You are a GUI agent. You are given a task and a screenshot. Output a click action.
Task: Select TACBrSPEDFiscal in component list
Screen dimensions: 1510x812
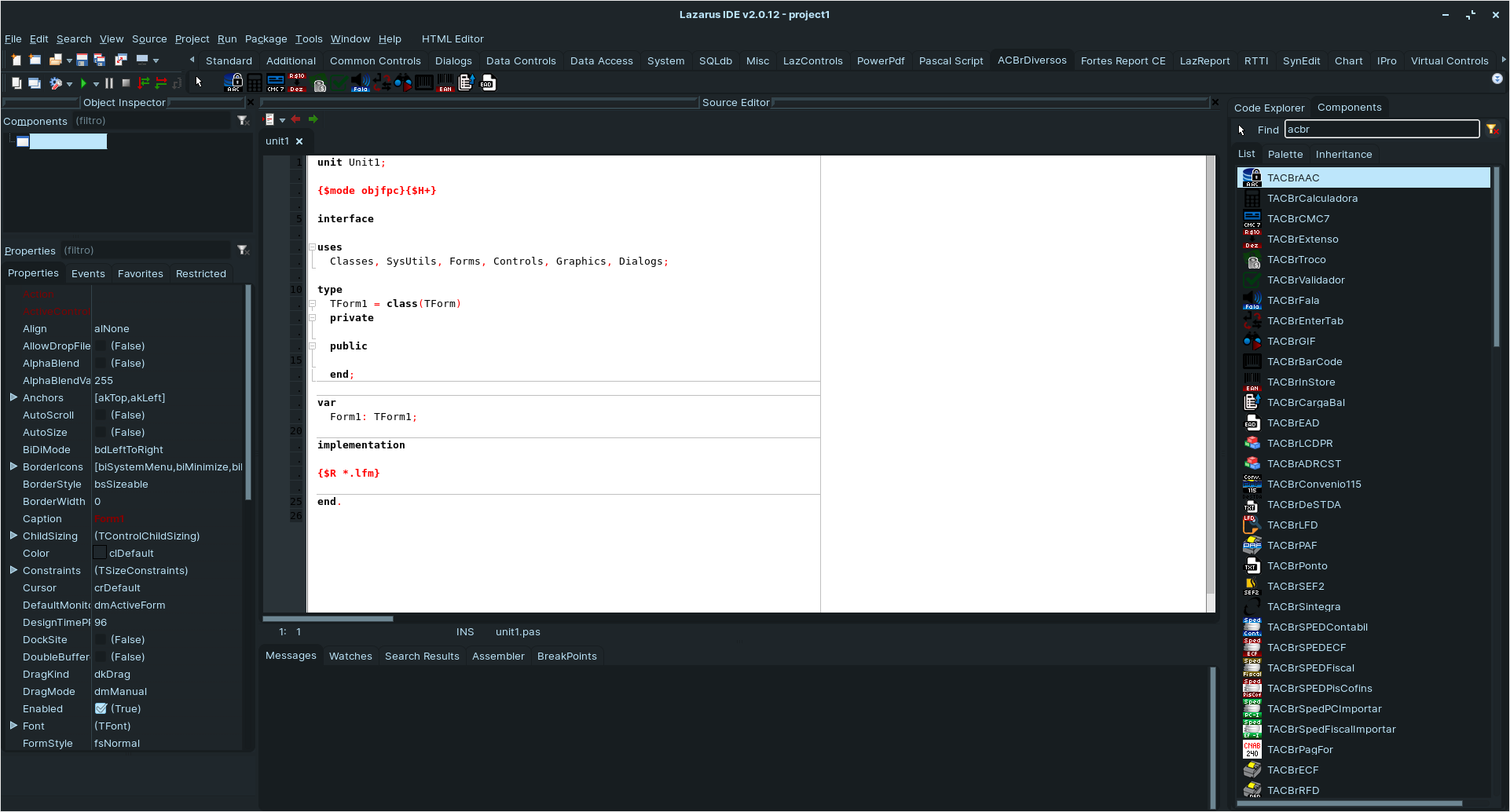coord(1364,668)
